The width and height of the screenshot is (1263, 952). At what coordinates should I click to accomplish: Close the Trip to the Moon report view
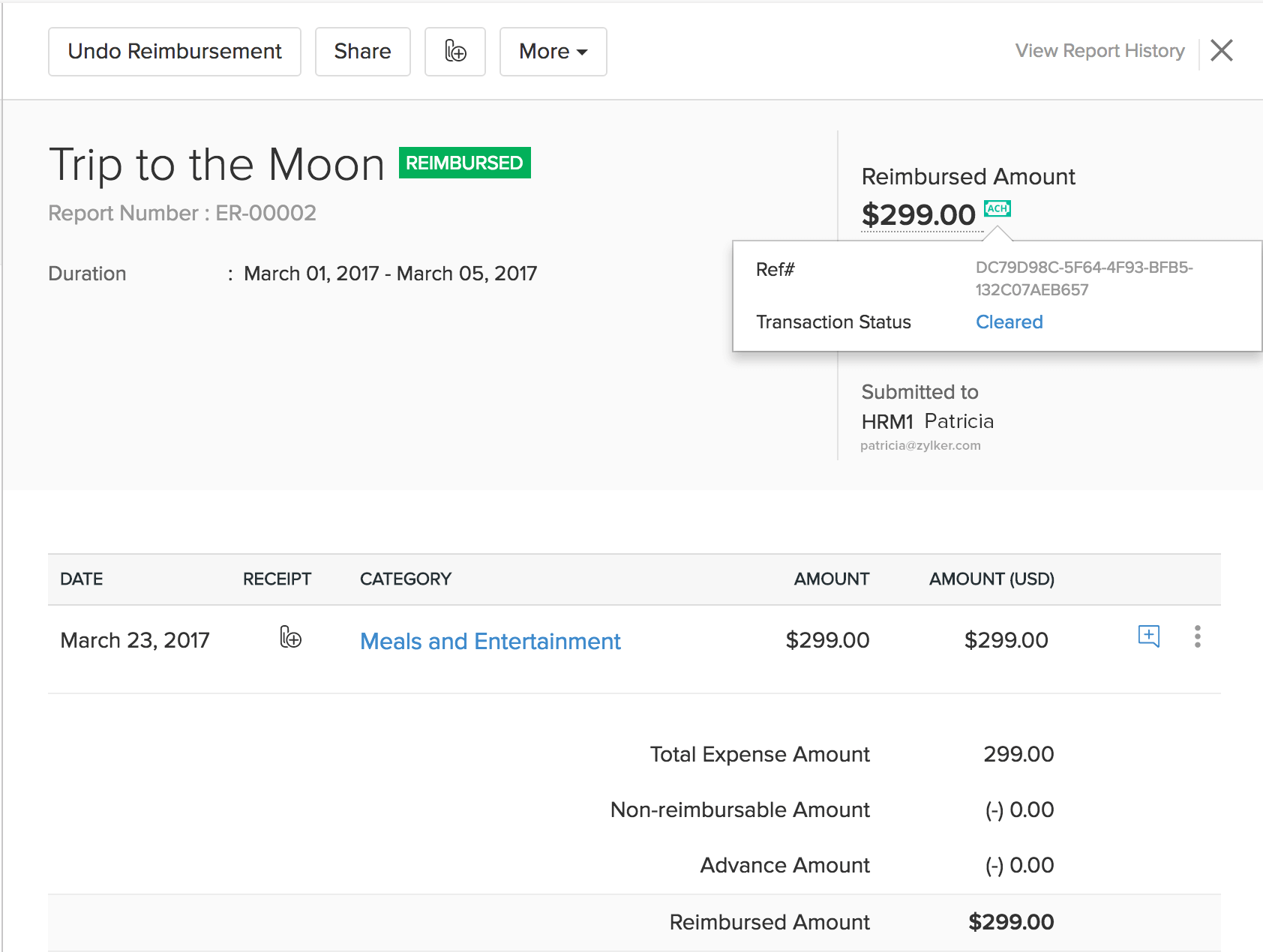tap(1222, 50)
